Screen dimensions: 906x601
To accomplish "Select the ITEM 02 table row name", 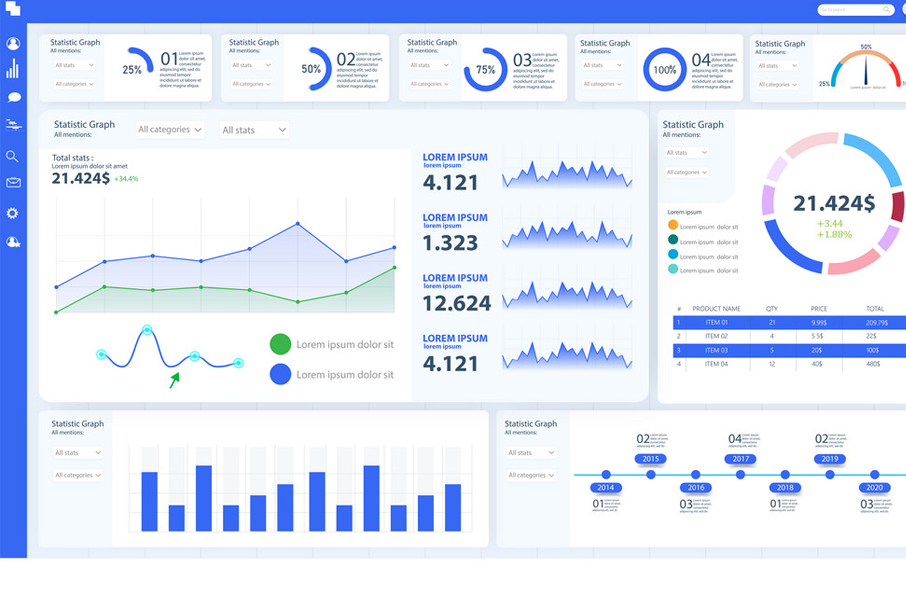I will 716,336.
